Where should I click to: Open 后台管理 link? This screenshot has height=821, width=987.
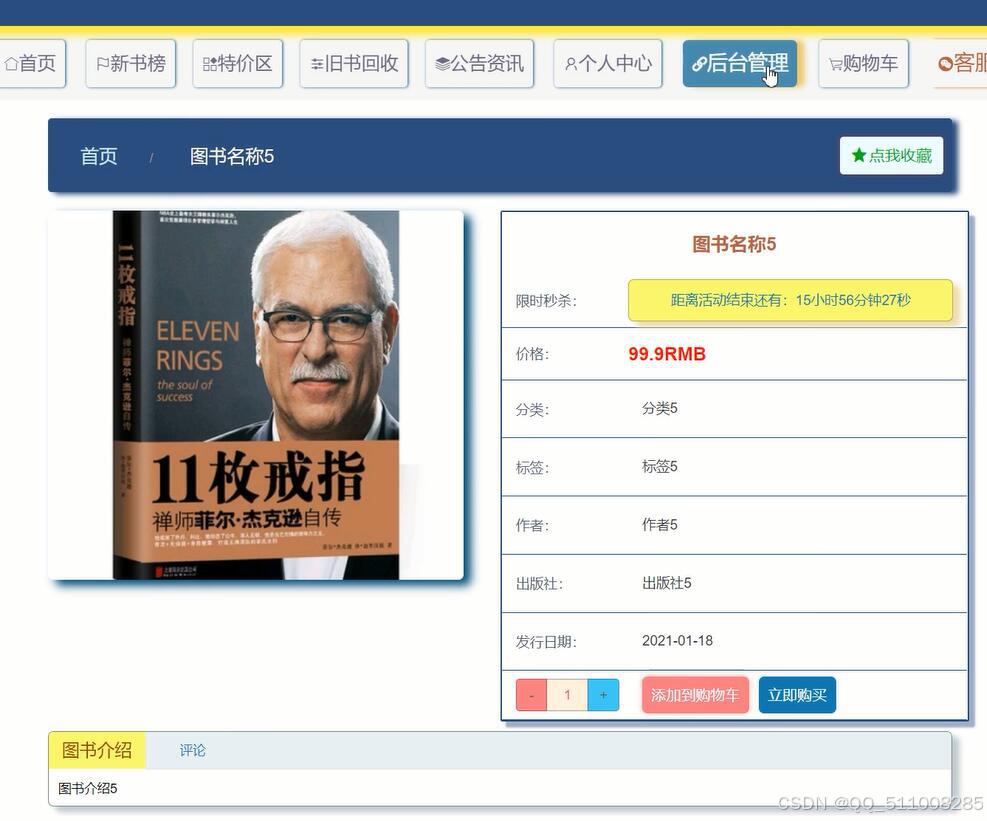tap(740, 63)
